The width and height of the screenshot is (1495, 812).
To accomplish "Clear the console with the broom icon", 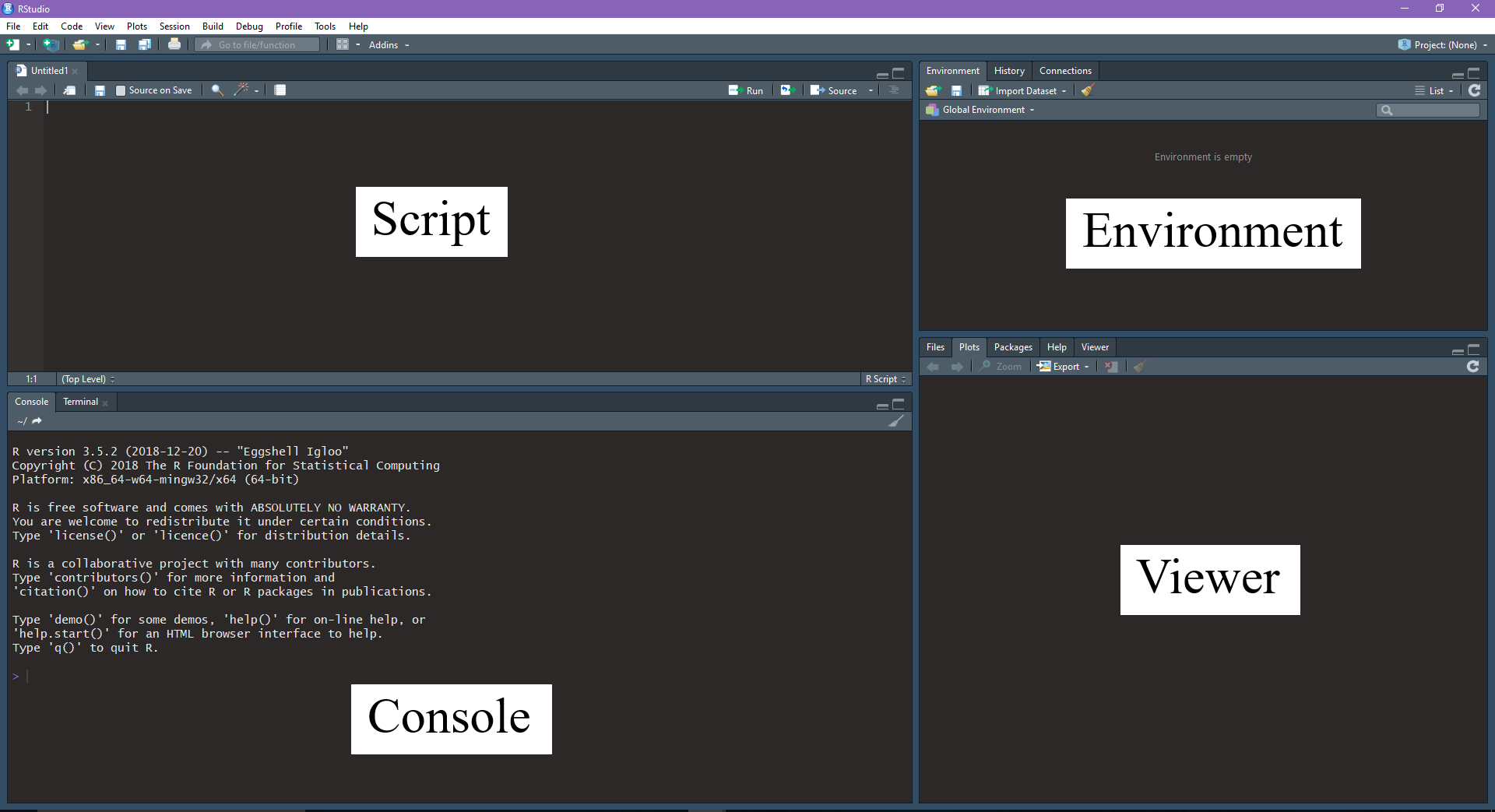I will [896, 421].
